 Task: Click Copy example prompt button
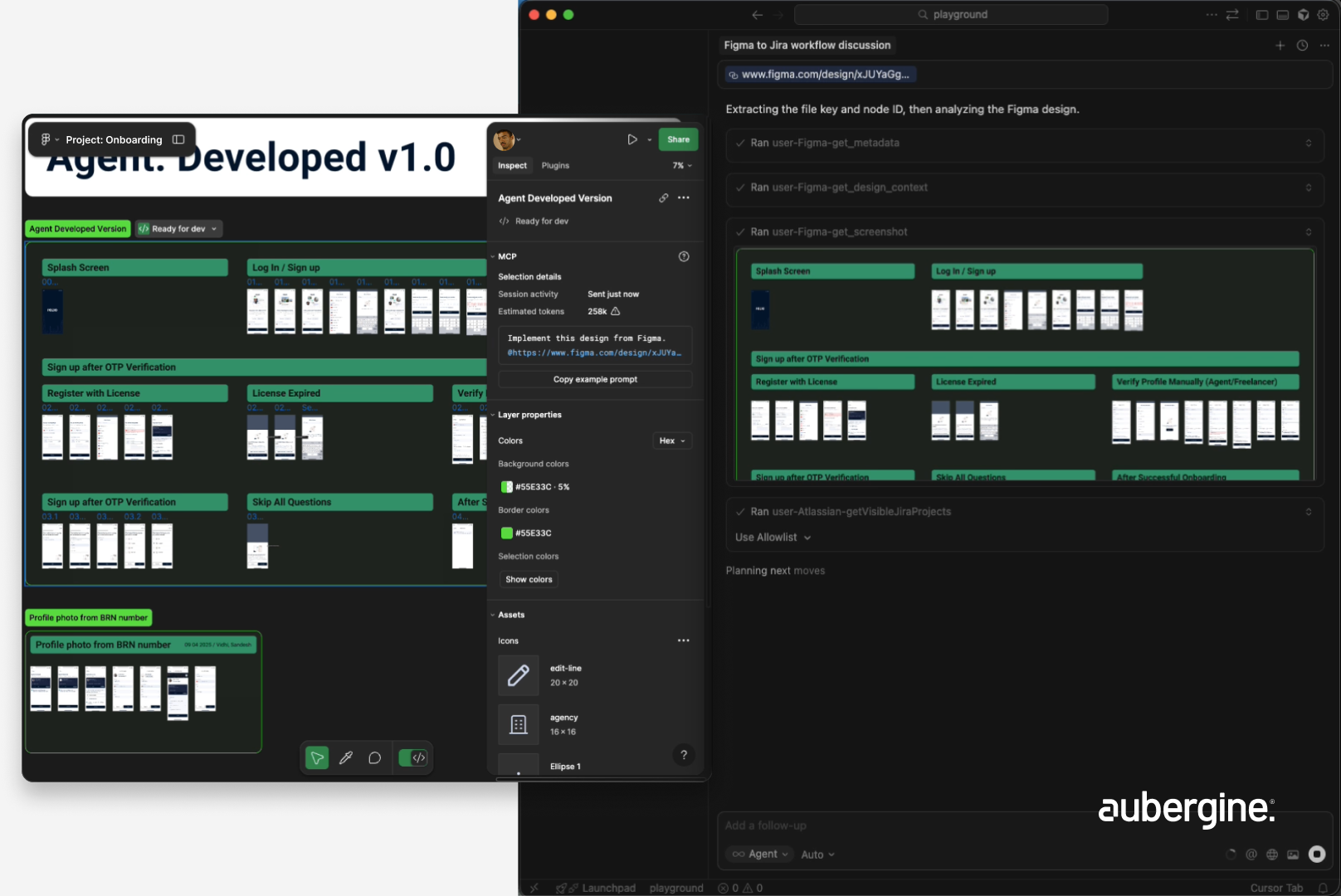click(595, 380)
